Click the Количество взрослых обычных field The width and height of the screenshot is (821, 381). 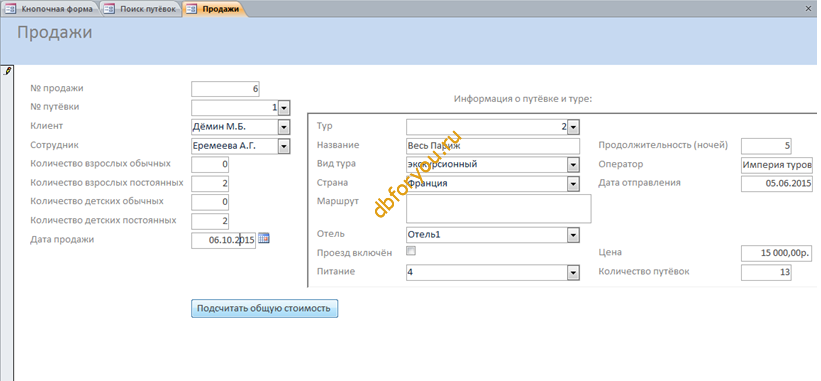(x=210, y=164)
